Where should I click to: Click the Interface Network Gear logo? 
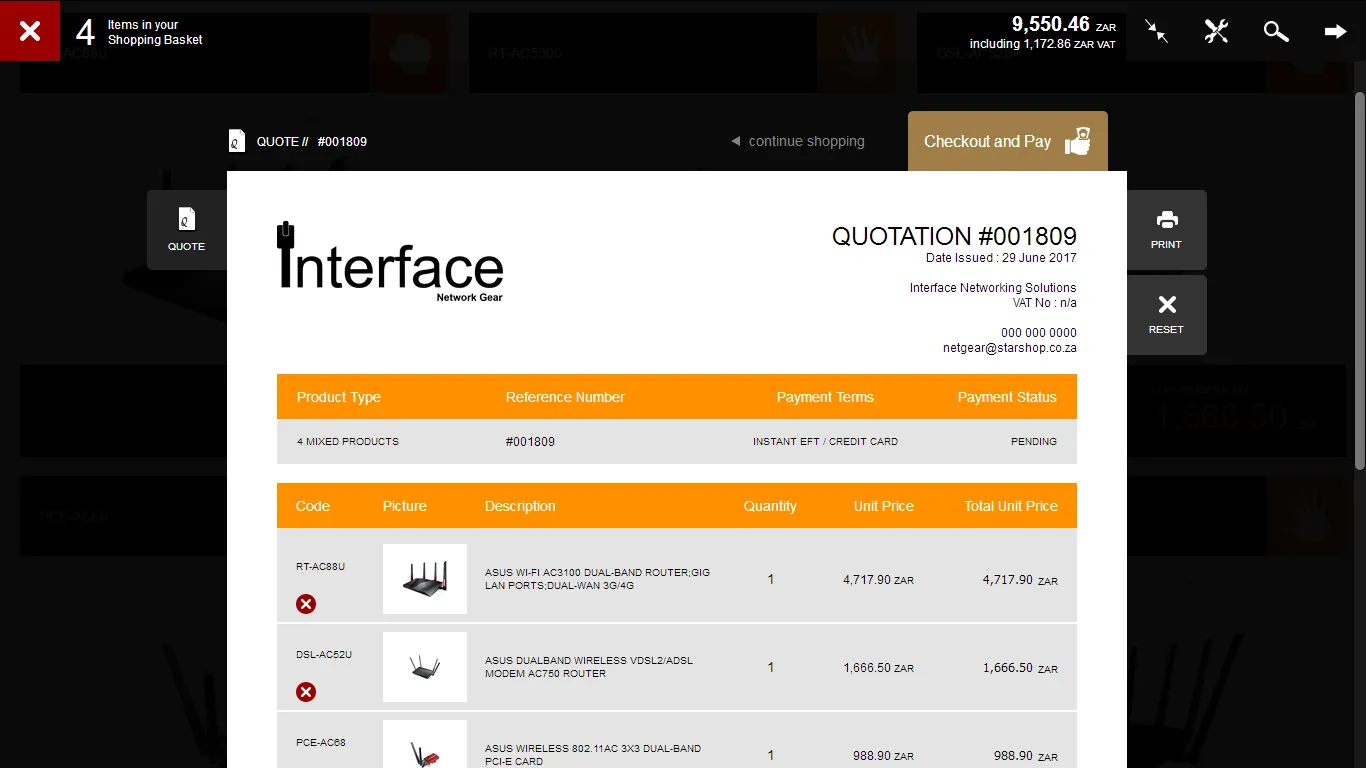click(390, 261)
